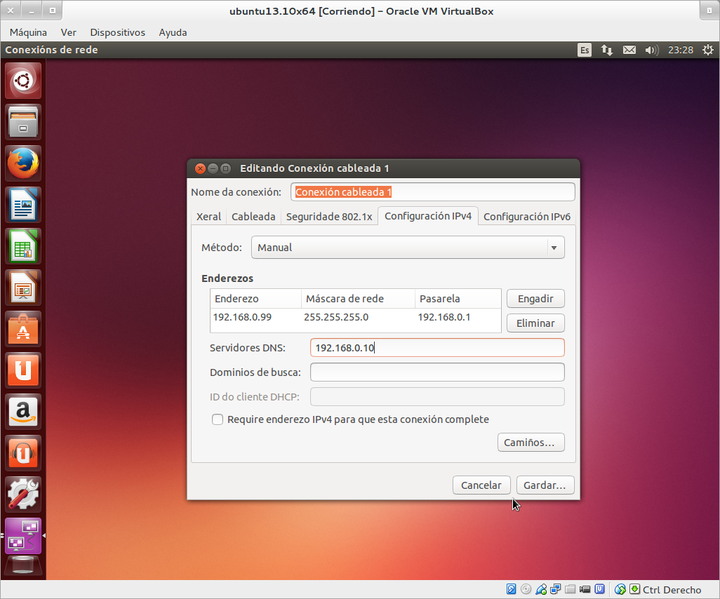Open the session gear menu
720x599 pixels.
click(x=708, y=50)
